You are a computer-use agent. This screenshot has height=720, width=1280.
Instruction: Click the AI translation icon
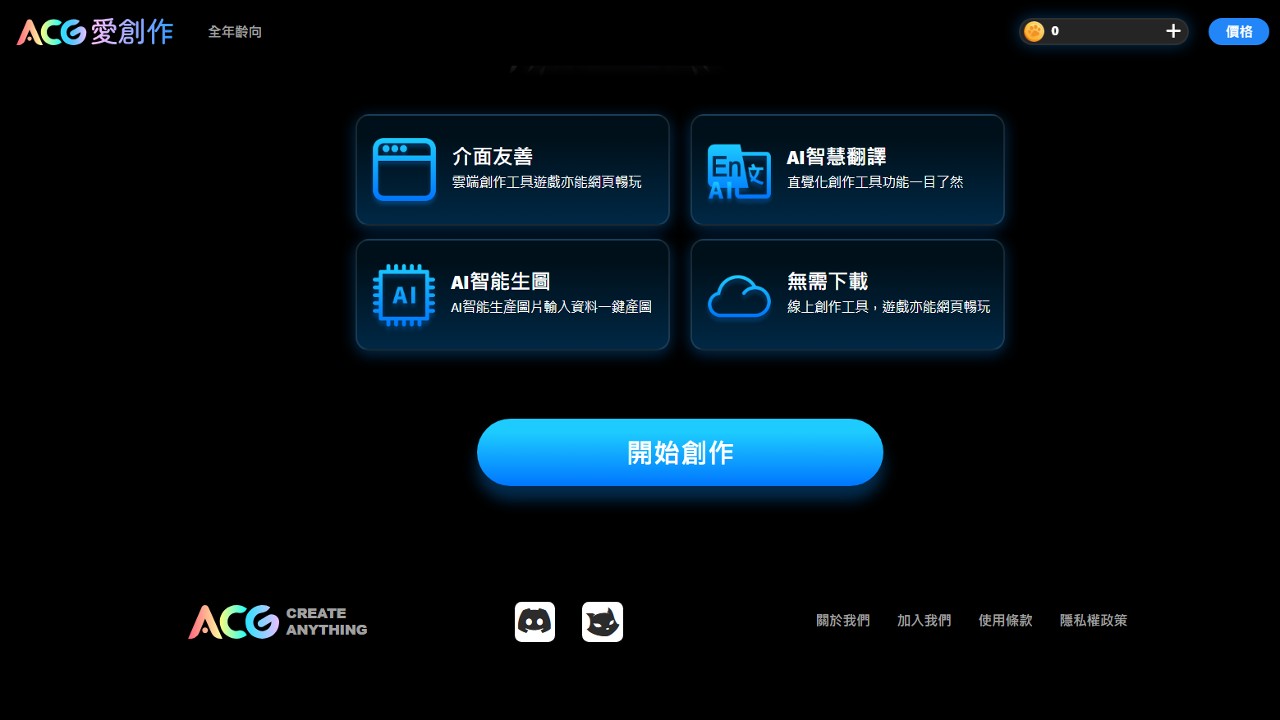[x=739, y=171]
